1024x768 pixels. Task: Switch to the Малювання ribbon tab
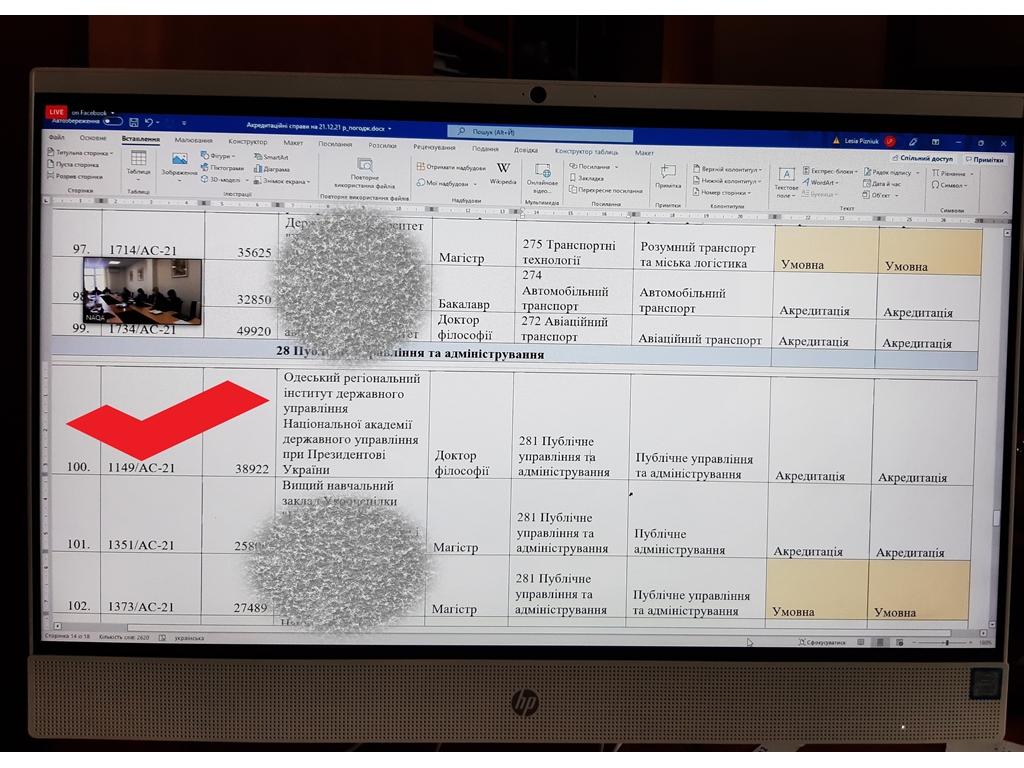pyautogui.click(x=193, y=140)
